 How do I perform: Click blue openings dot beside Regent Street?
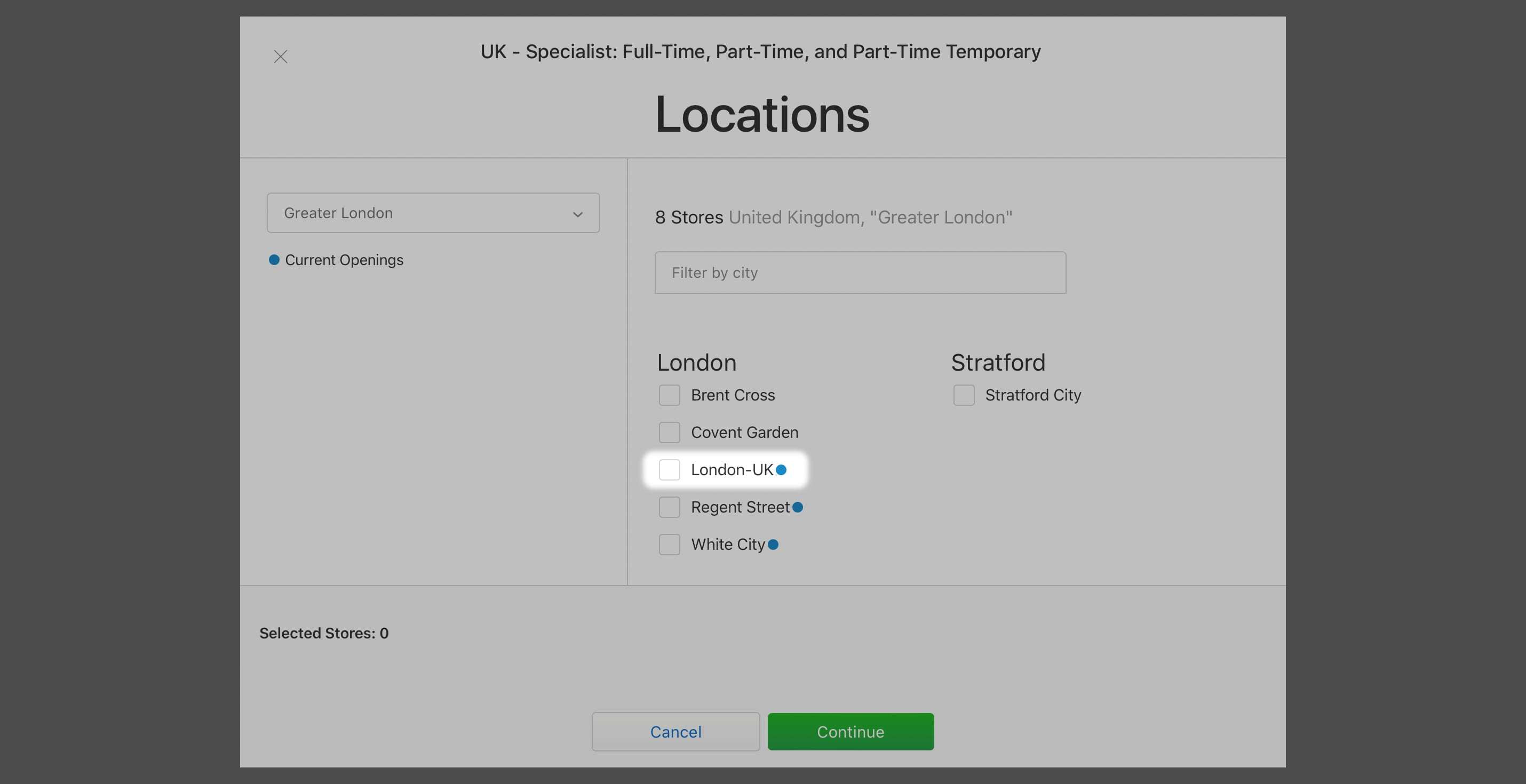point(797,508)
